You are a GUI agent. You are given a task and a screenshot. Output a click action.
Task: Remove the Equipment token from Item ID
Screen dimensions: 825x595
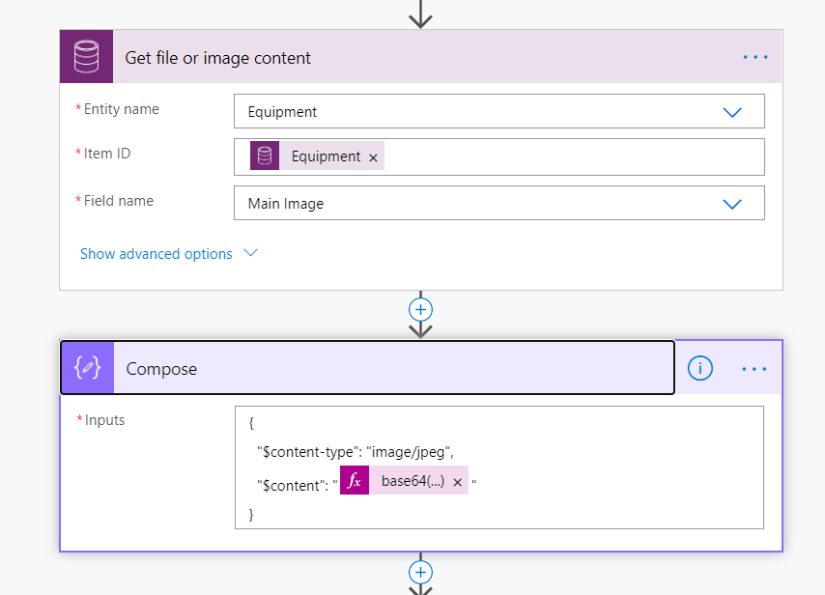point(373,156)
